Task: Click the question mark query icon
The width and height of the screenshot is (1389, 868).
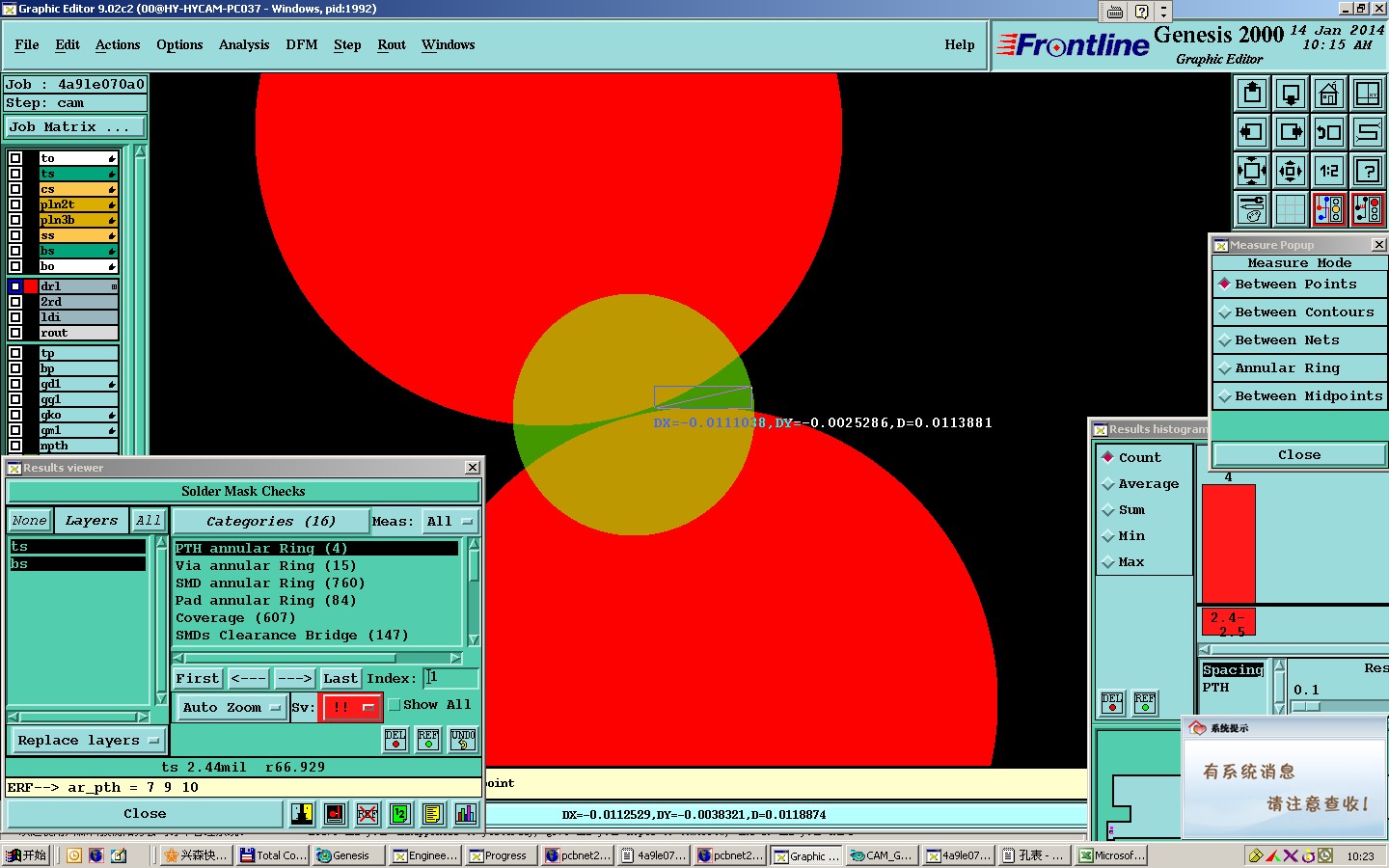Action: (x=1368, y=171)
